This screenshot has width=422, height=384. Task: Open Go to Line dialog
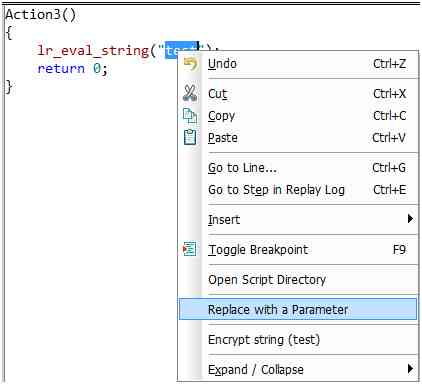pyautogui.click(x=298, y=168)
